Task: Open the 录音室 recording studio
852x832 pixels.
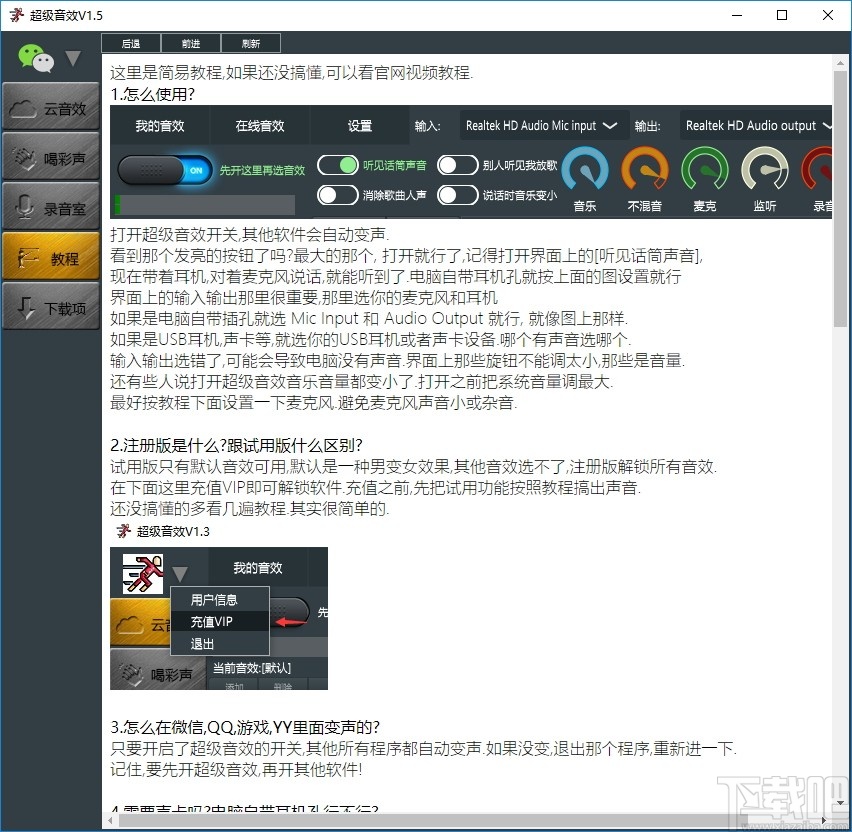Action: click(x=51, y=207)
